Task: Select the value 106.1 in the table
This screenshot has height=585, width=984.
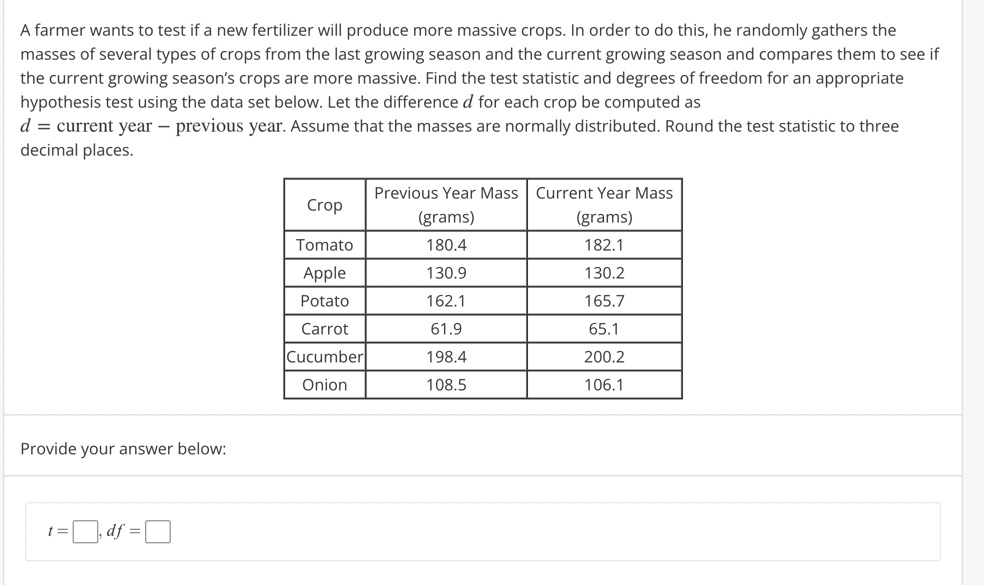Action: tap(602, 384)
